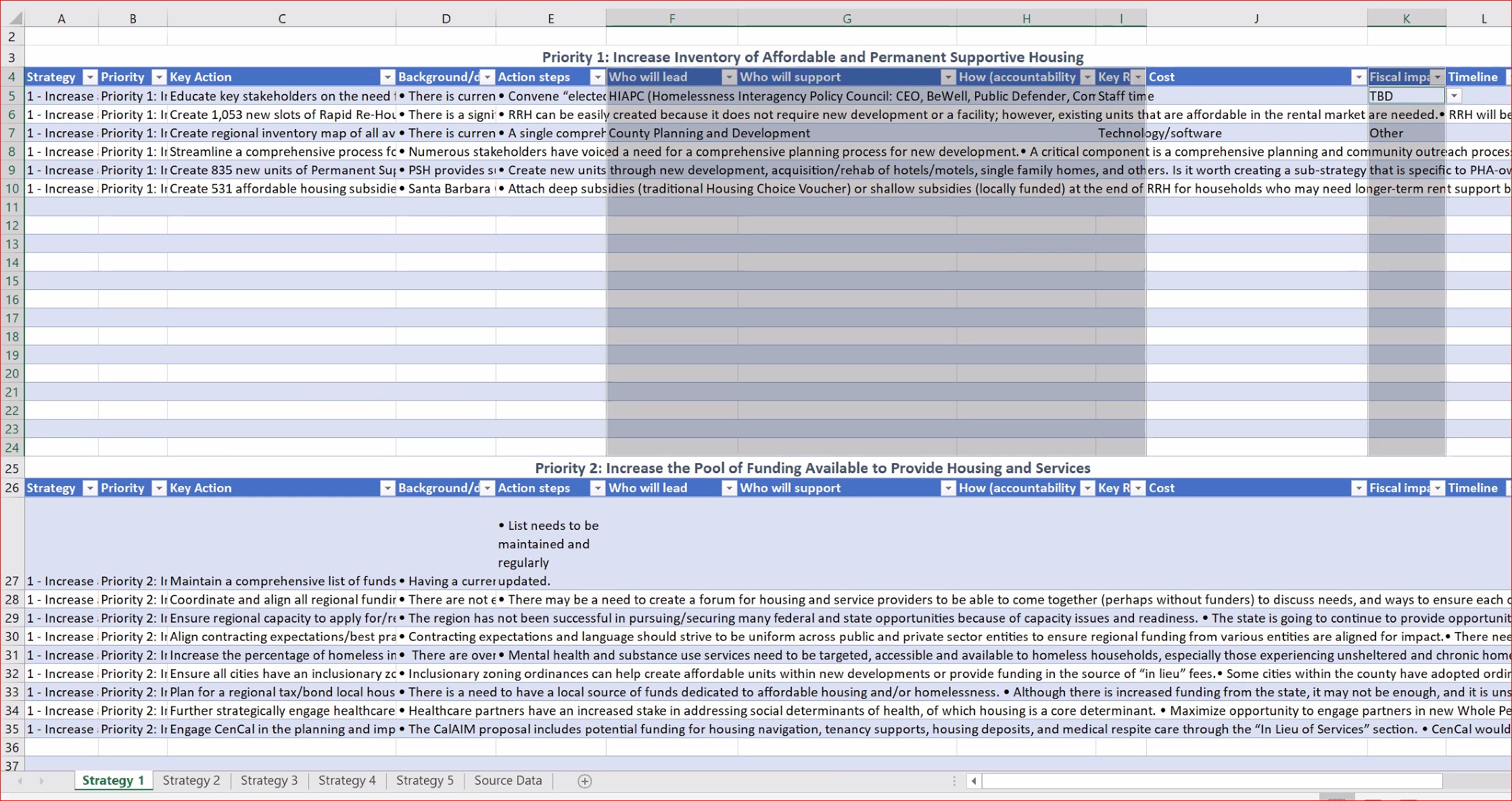Click horizontal scrollbar left arrow
Viewport: 1512px width, 801px height.
[974, 781]
